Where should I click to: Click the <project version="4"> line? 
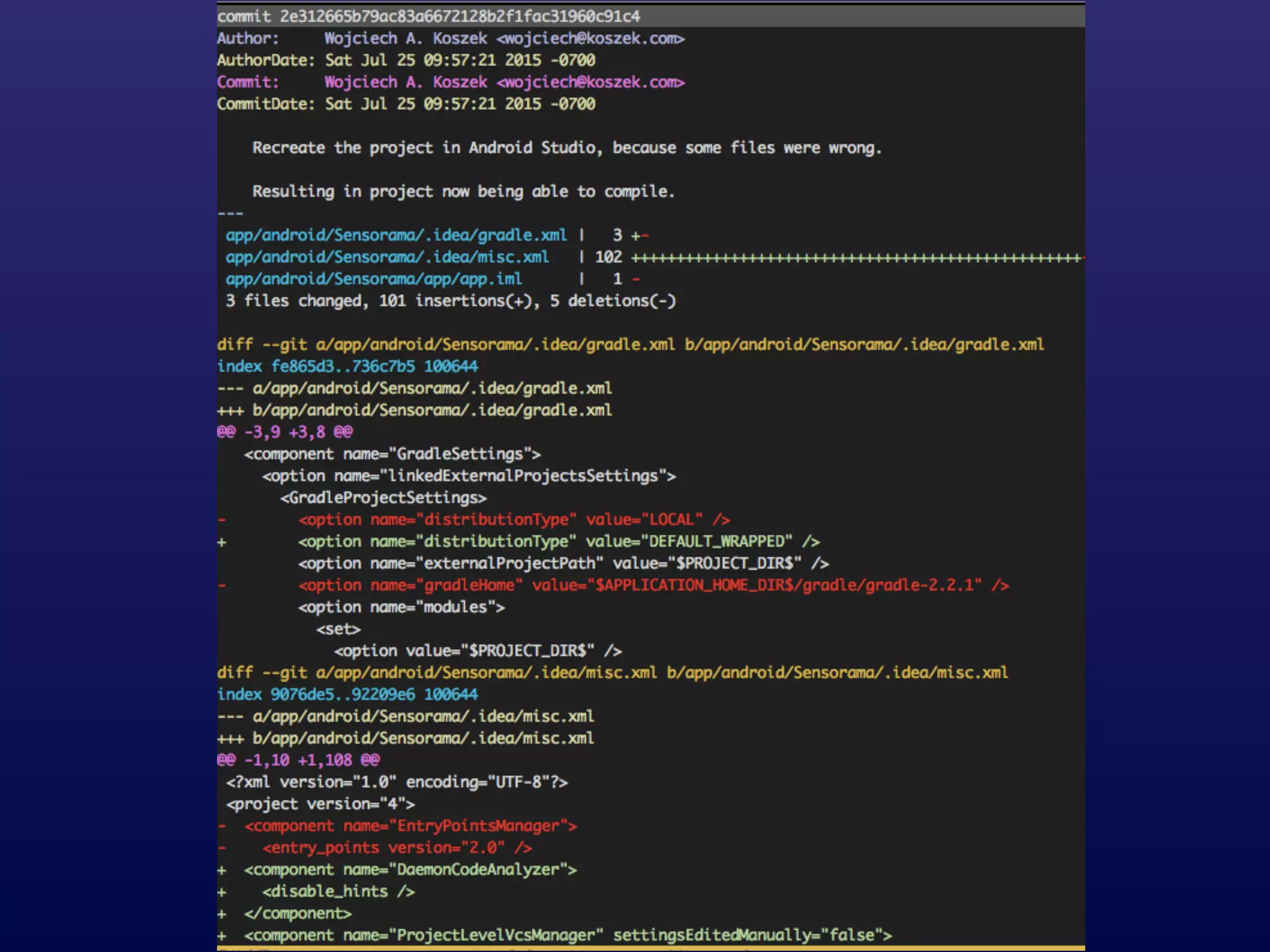[x=321, y=804]
